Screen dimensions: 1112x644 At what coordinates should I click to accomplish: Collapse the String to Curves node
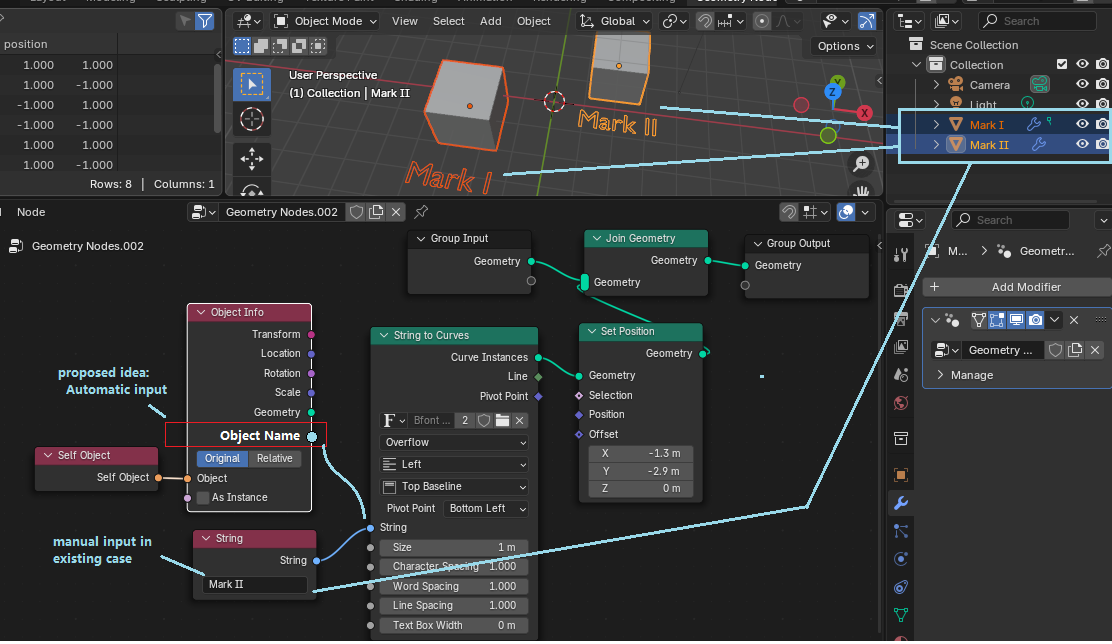(x=384, y=335)
